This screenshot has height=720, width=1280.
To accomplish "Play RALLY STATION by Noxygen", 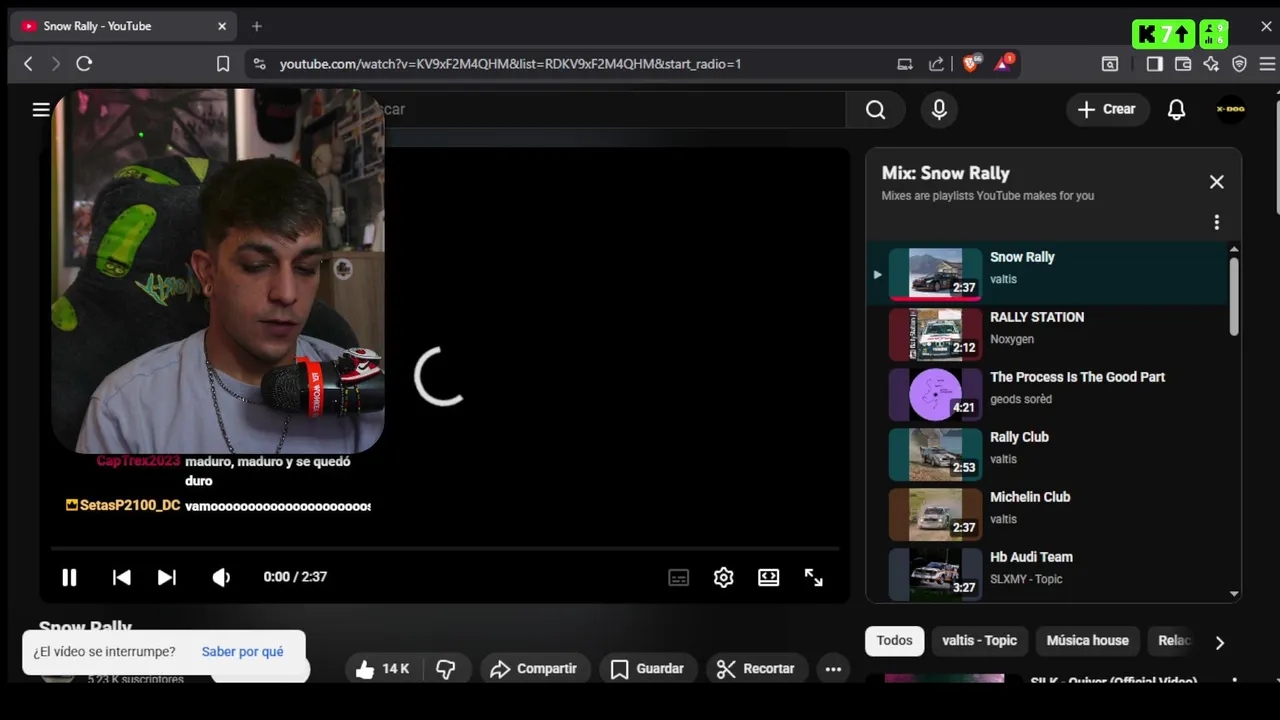I will [1048, 334].
